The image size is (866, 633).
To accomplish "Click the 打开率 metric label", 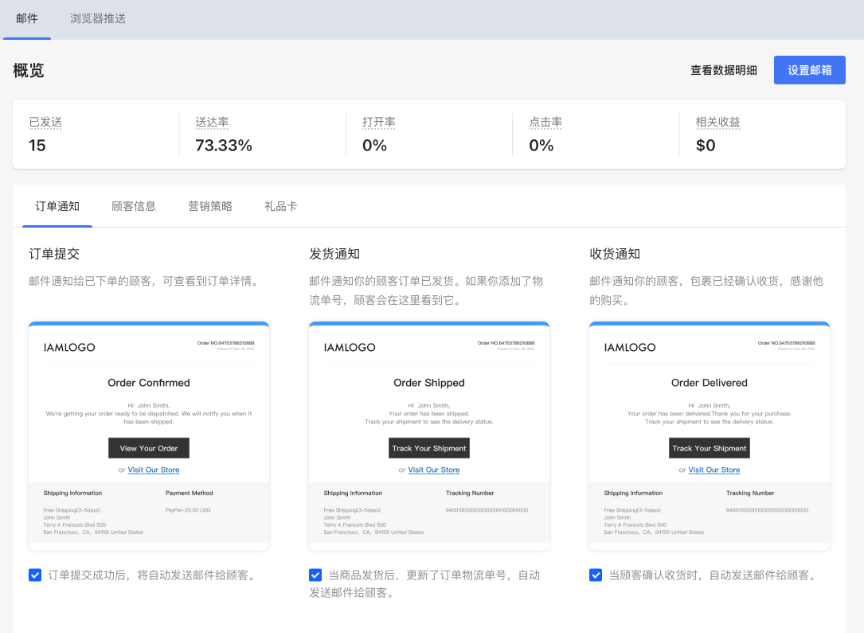I will (379, 122).
